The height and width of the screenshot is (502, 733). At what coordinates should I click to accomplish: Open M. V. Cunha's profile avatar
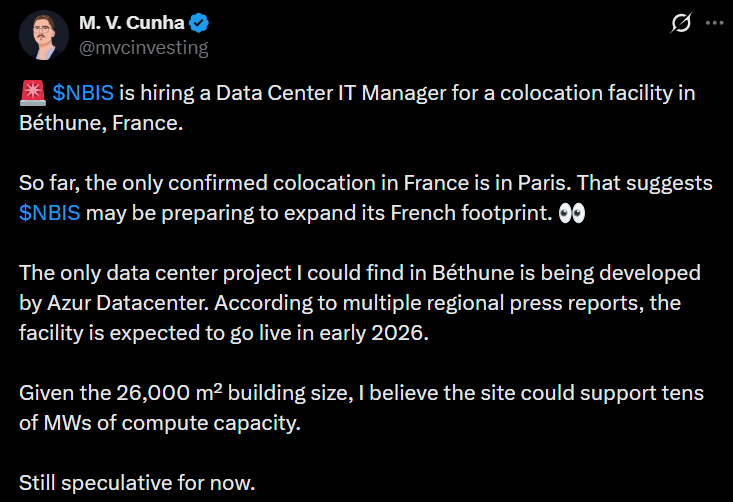(42, 34)
